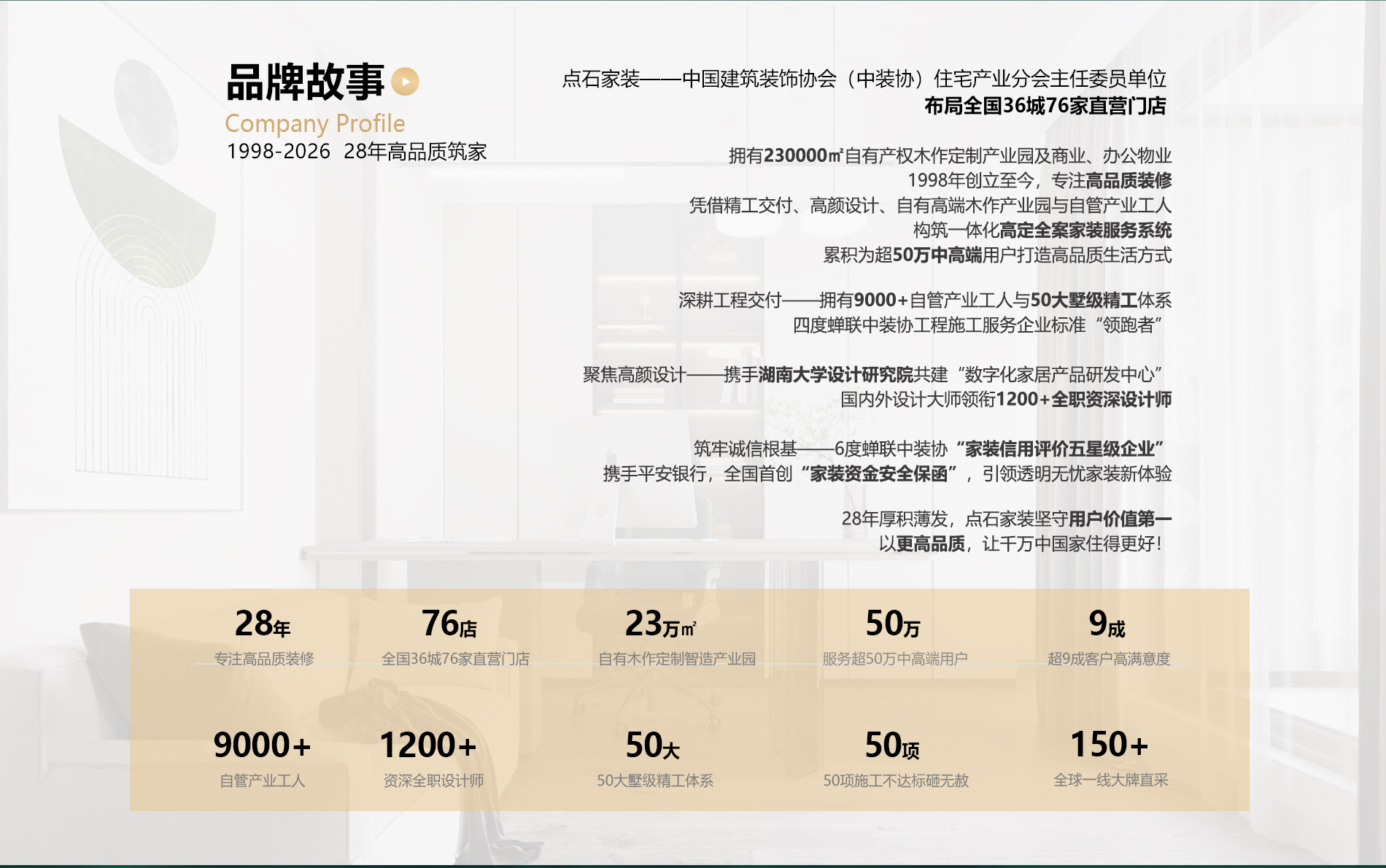Click the line beginning 拥有230000㎡自有产权
The width and height of the screenshot is (1386, 868).
pos(950,155)
